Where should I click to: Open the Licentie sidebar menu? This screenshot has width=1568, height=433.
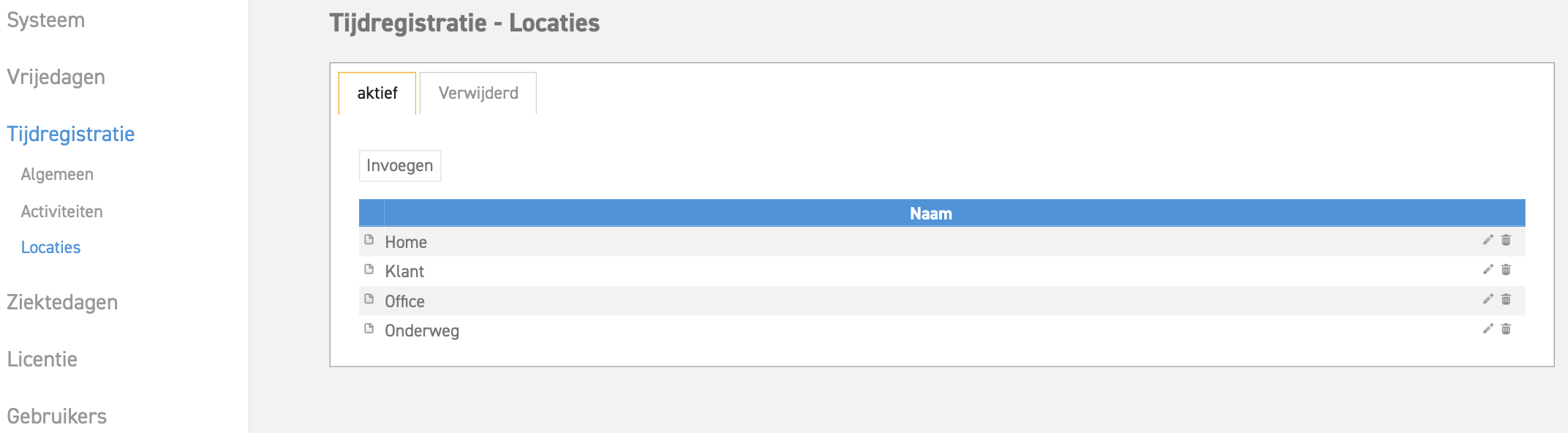[x=42, y=359]
